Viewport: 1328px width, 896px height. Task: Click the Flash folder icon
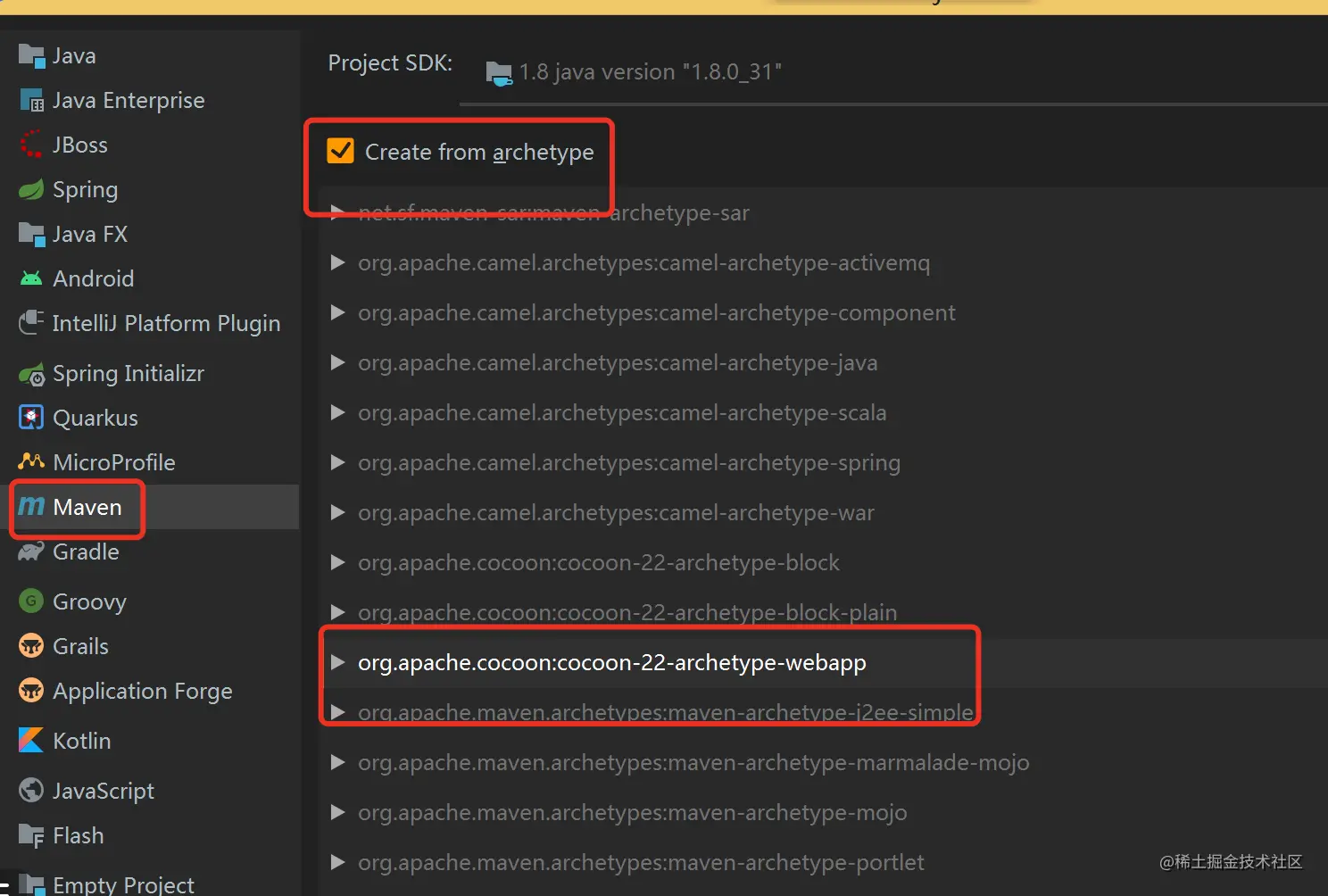coord(31,836)
